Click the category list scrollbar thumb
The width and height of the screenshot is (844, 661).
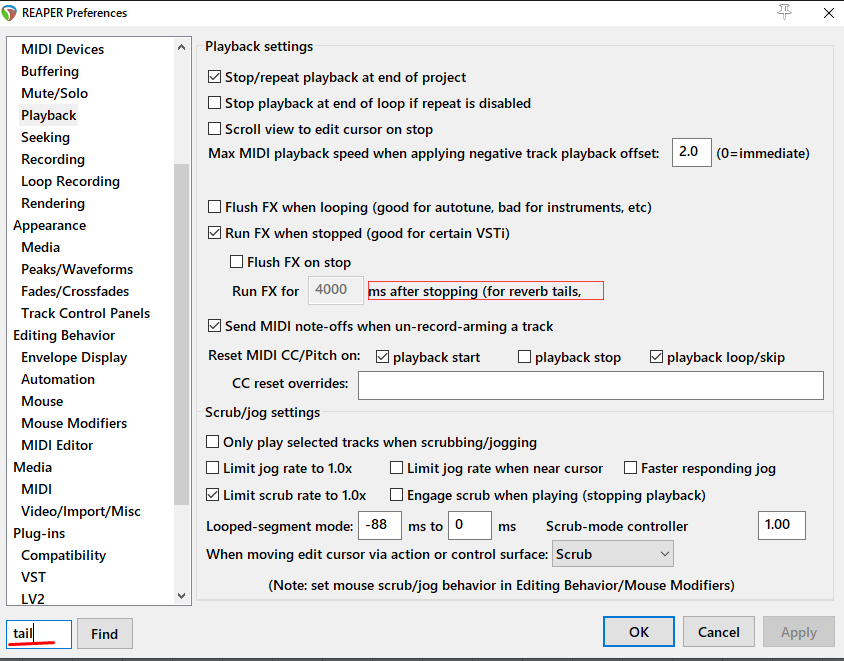click(x=181, y=334)
